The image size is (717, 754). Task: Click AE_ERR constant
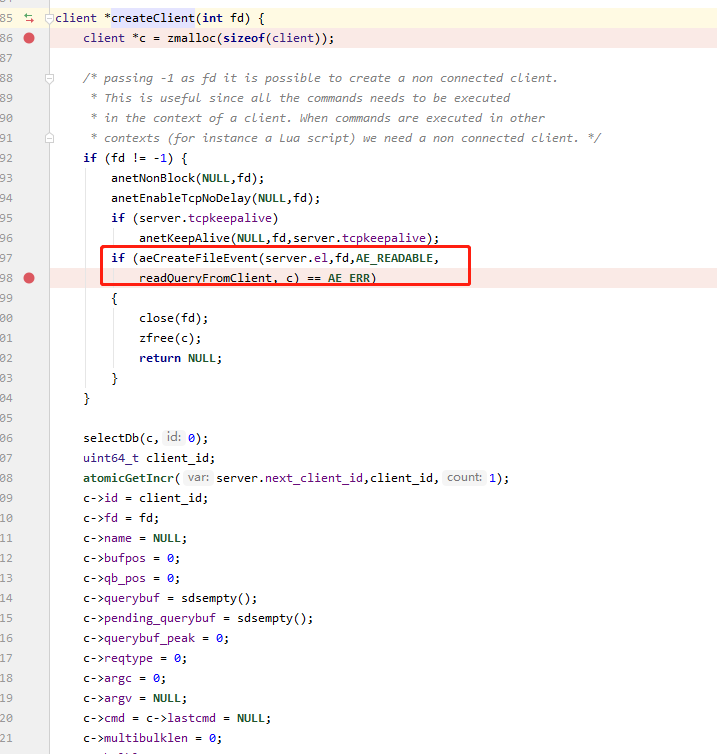349,278
